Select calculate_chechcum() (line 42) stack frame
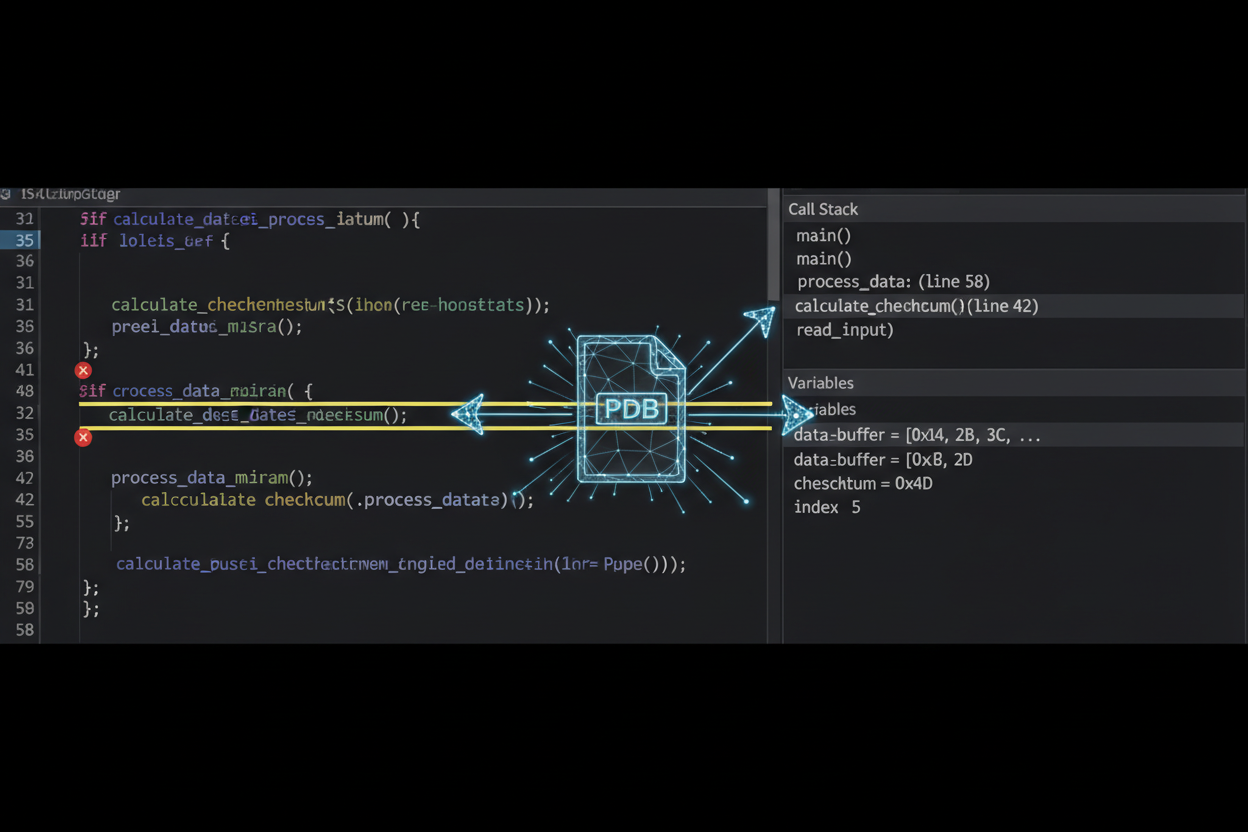This screenshot has height=832, width=1248. coord(916,306)
